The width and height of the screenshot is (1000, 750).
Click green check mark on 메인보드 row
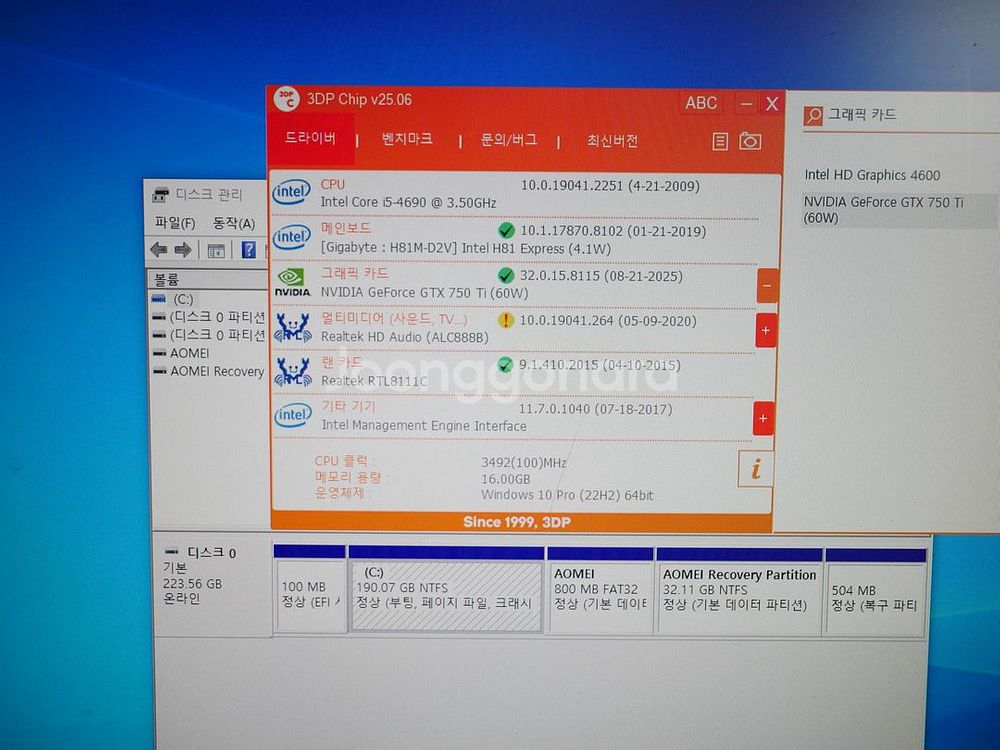pos(506,230)
